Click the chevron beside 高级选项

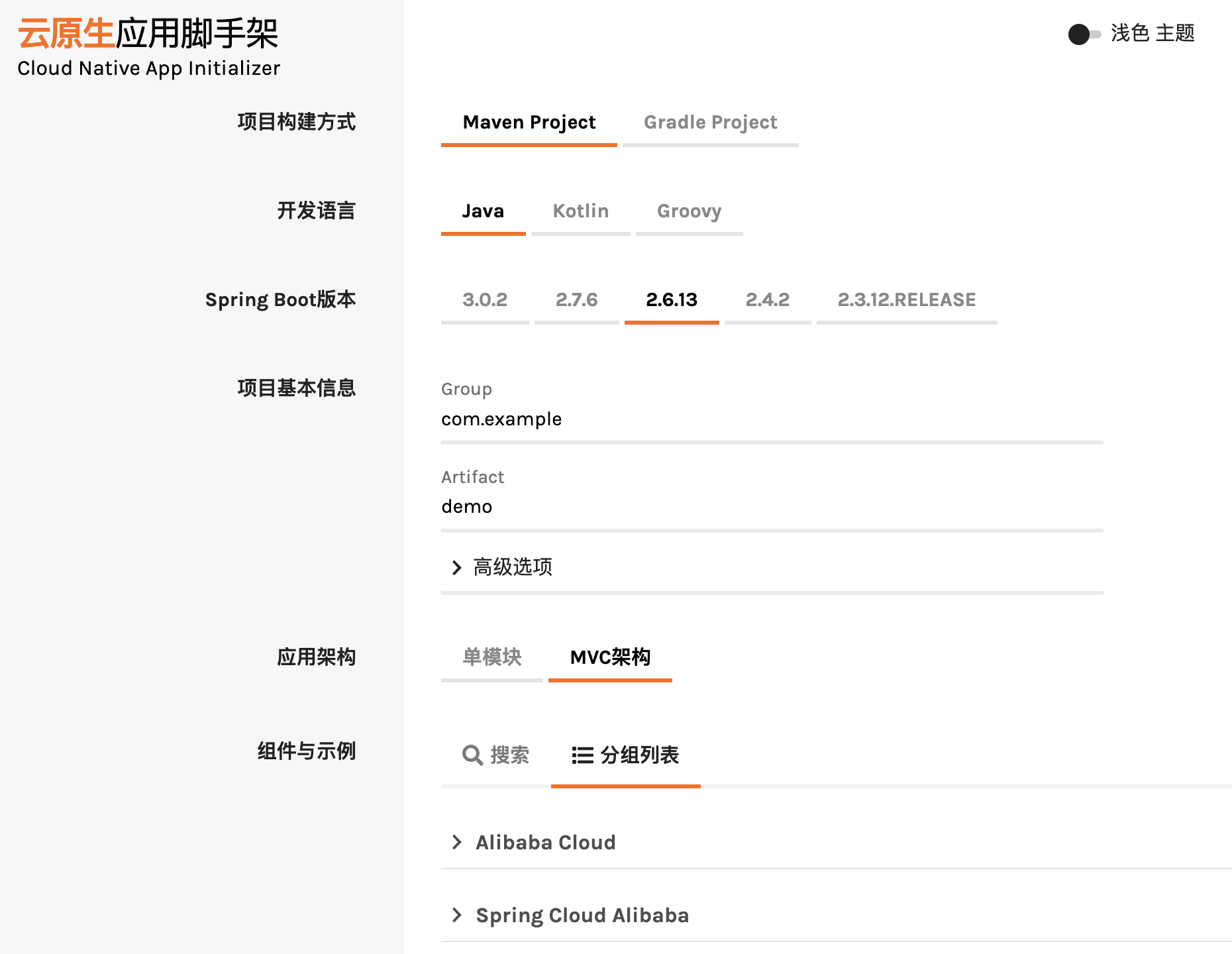(x=456, y=568)
